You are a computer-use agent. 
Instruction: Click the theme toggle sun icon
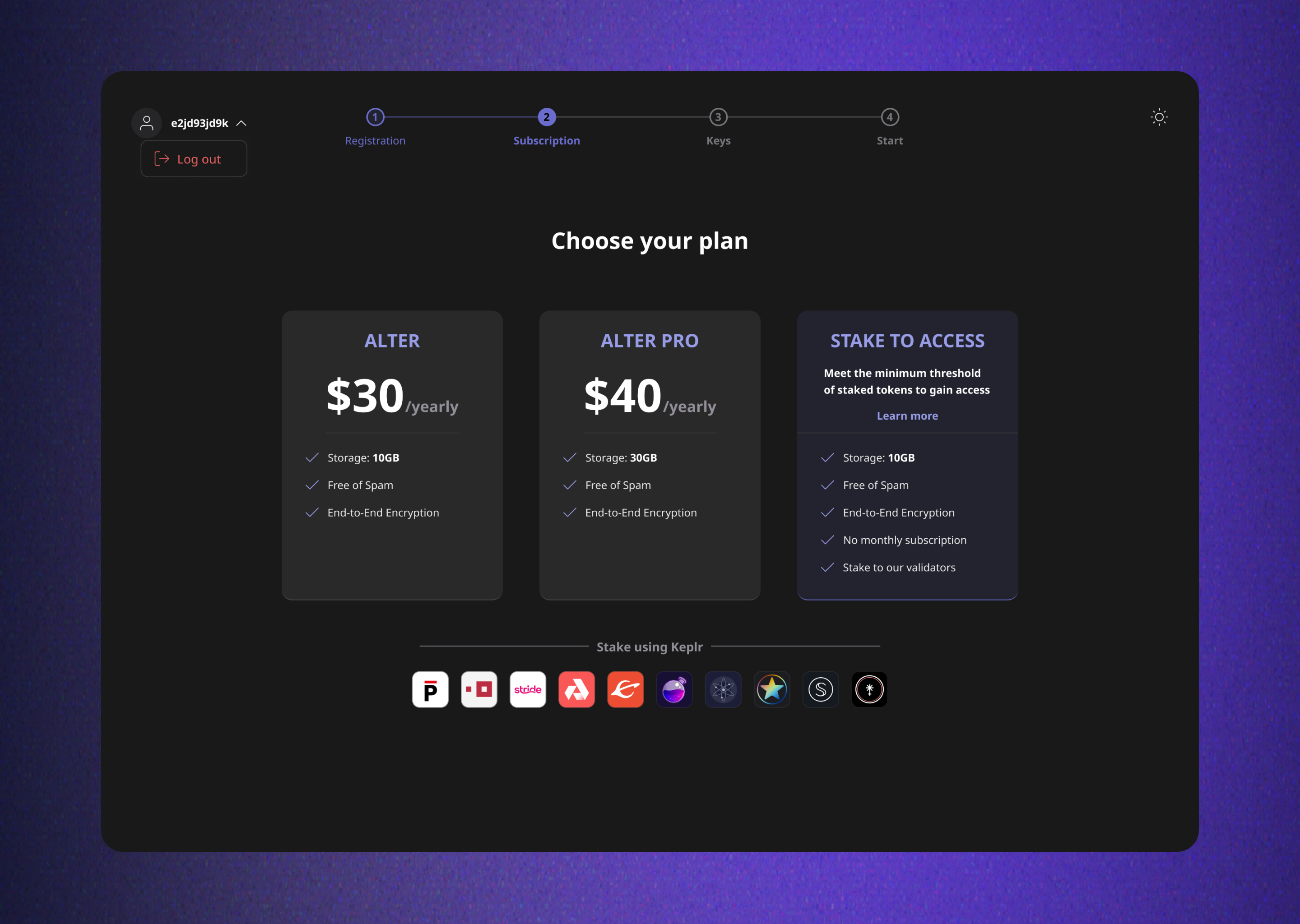click(1160, 117)
